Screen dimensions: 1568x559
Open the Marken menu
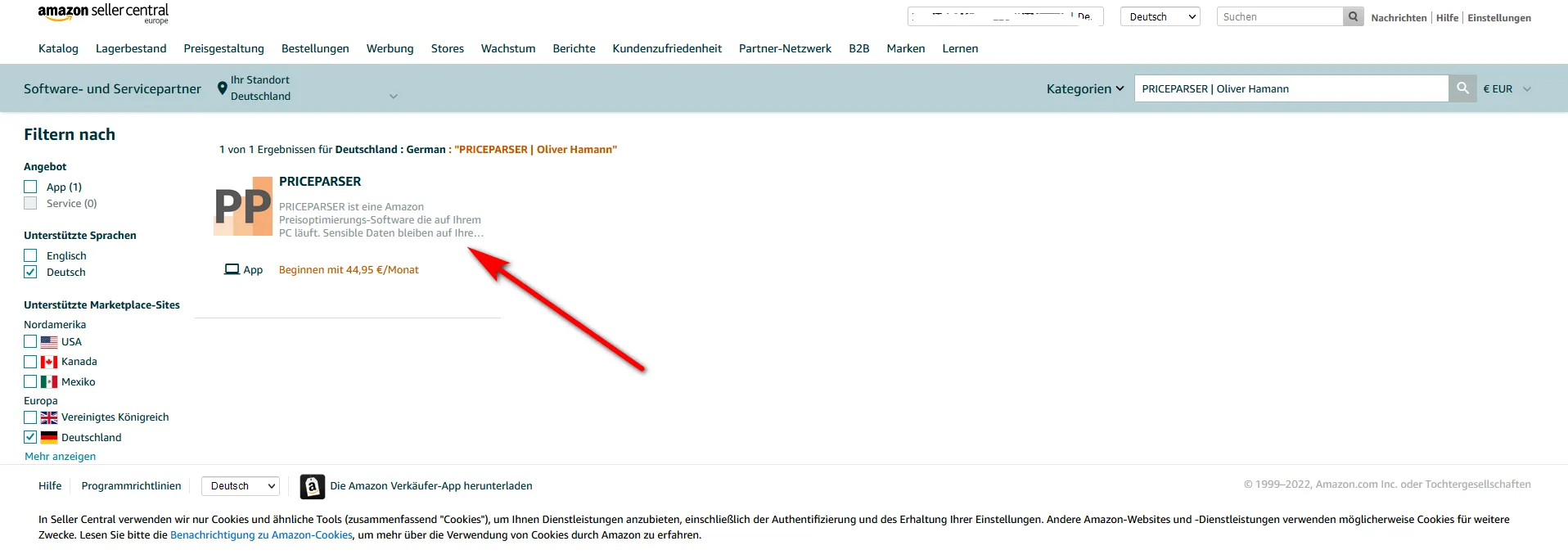[905, 48]
